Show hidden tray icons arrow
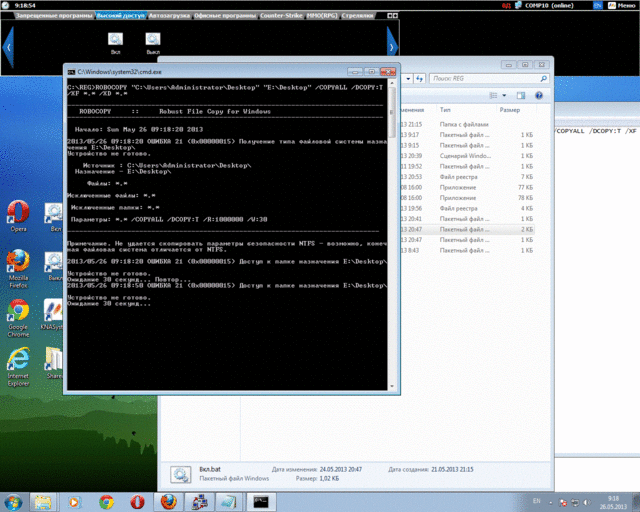640x512 pixels. [550, 503]
